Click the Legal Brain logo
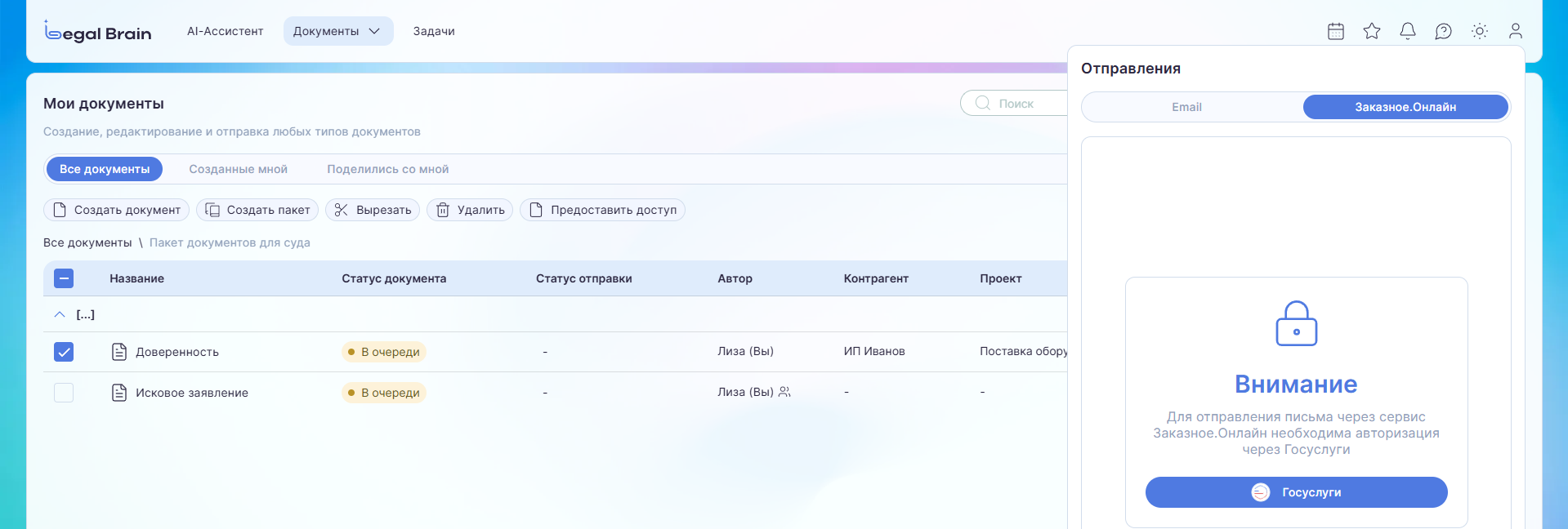 [x=98, y=32]
